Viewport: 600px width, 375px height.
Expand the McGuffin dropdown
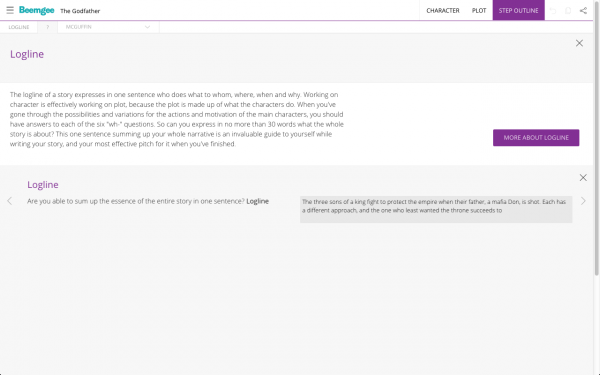[x=108, y=27]
